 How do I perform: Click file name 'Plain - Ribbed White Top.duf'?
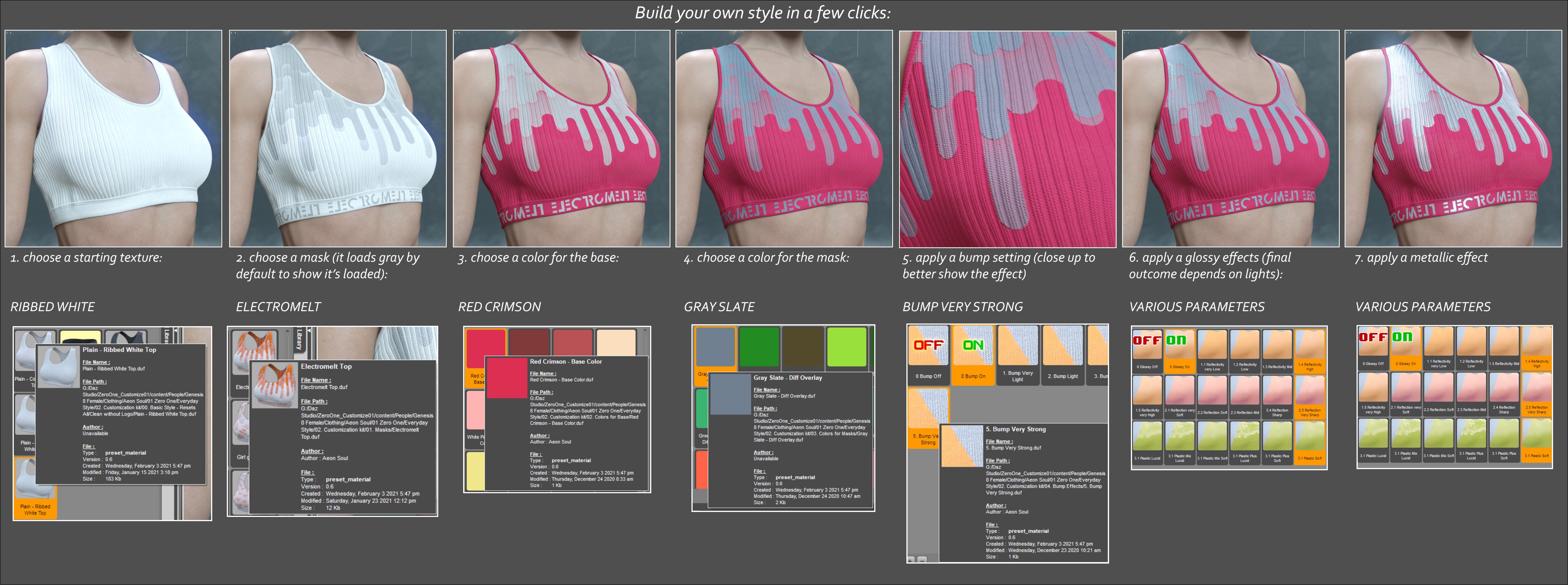coord(114,369)
